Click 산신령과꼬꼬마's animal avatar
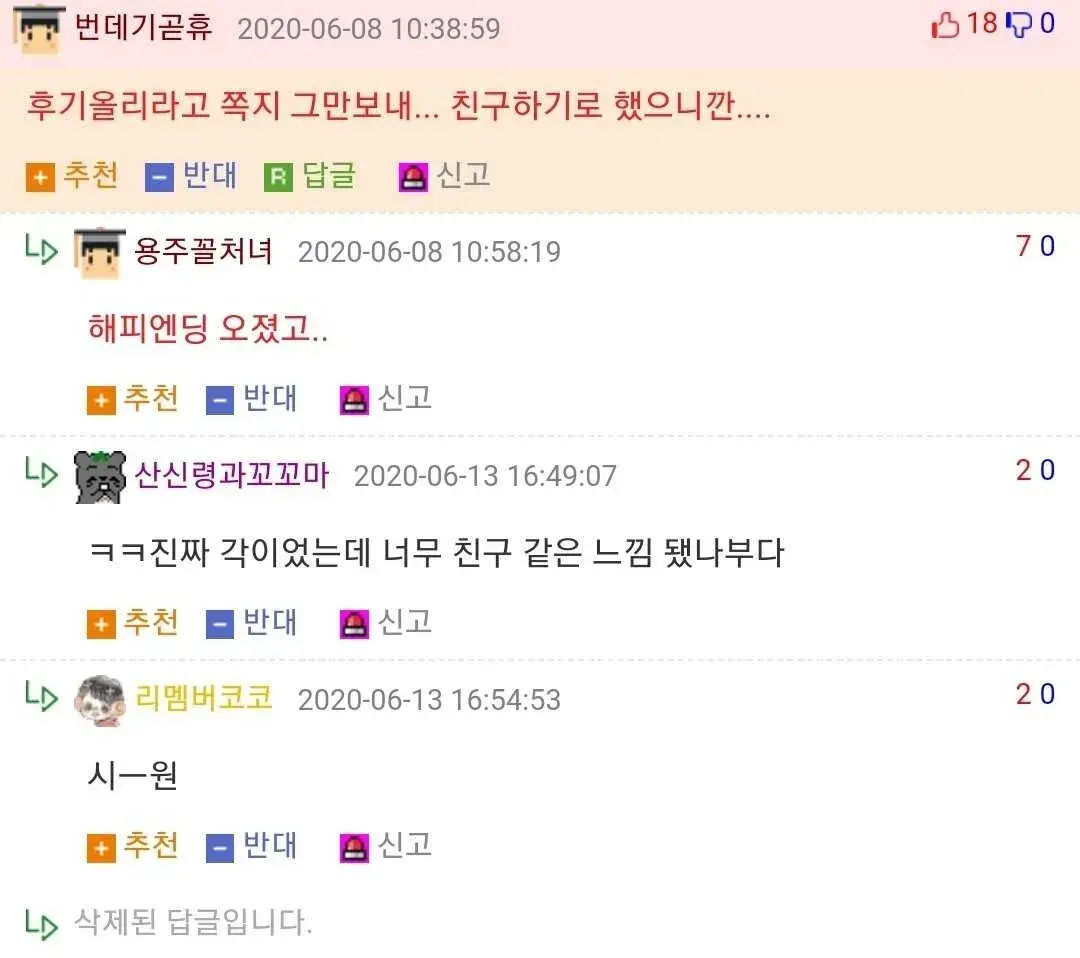 (x=100, y=477)
